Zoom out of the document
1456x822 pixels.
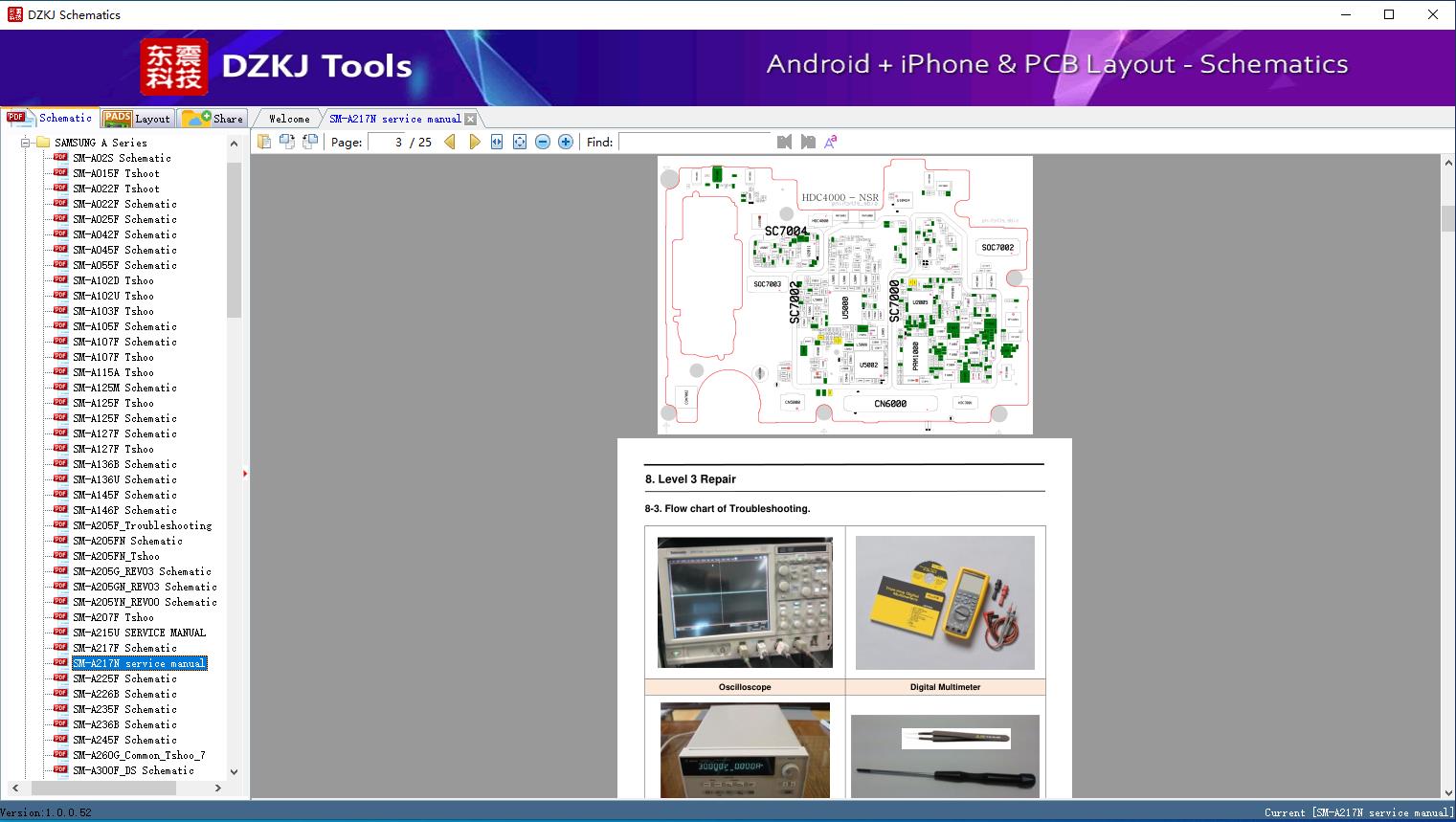(543, 142)
